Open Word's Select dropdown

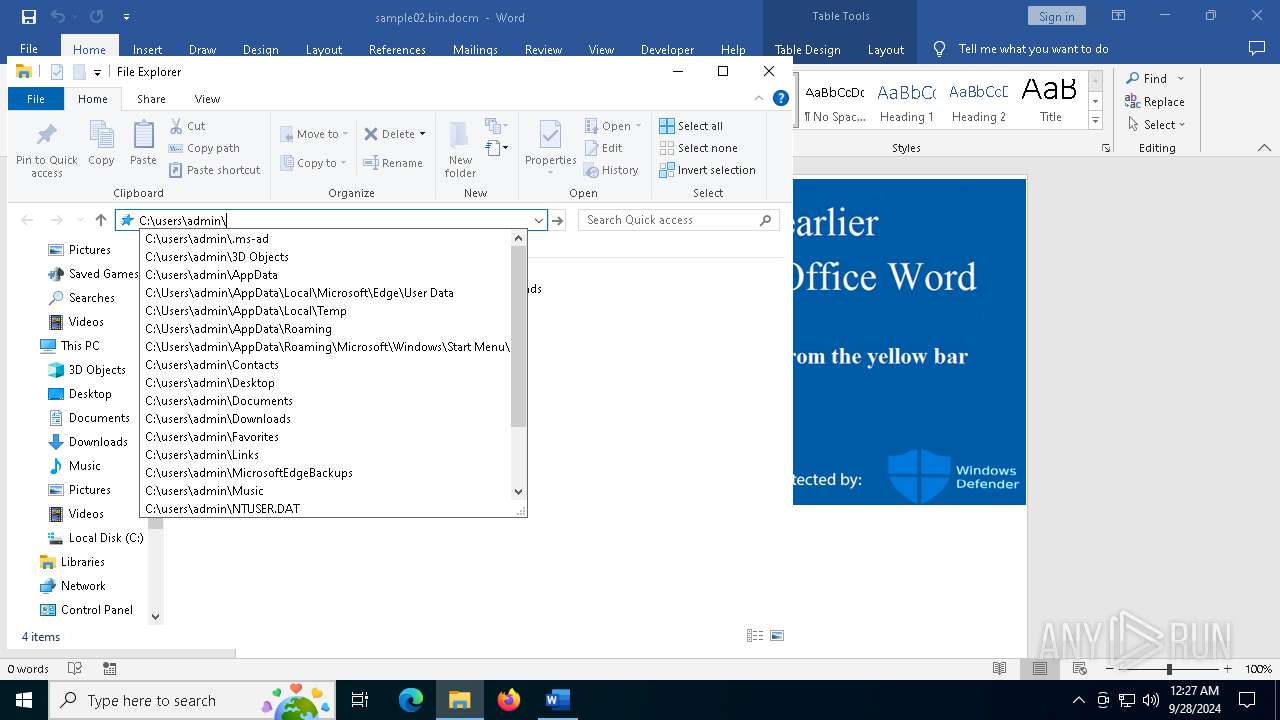(1156, 125)
